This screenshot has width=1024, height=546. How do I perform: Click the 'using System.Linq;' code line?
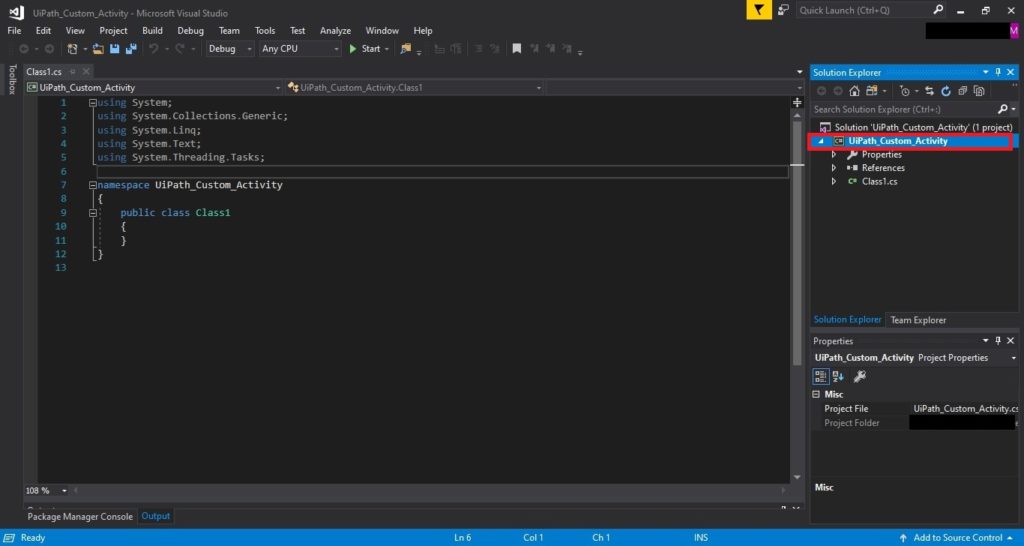[149, 130]
